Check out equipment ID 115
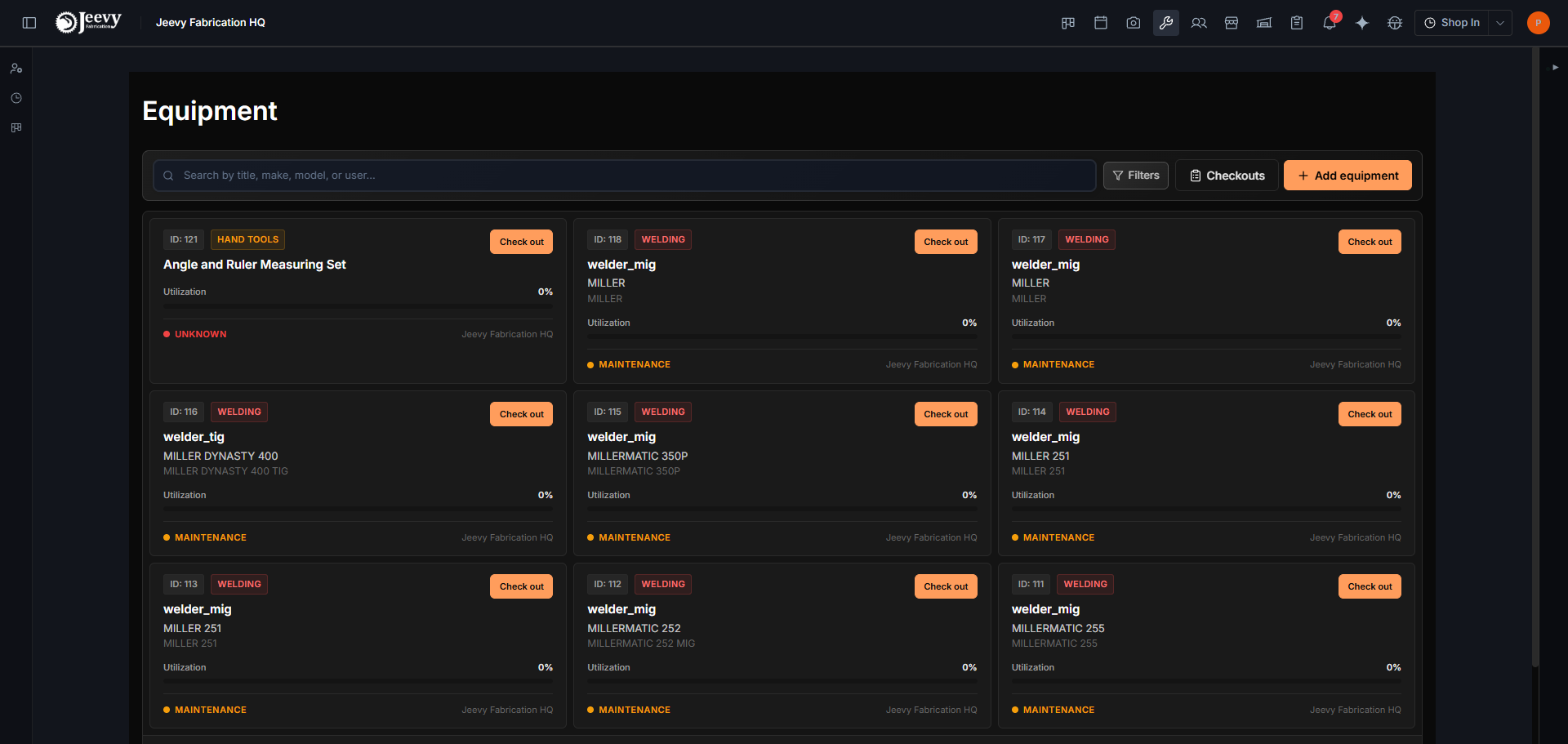1568x744 pixels. click(x=946, y=414)
